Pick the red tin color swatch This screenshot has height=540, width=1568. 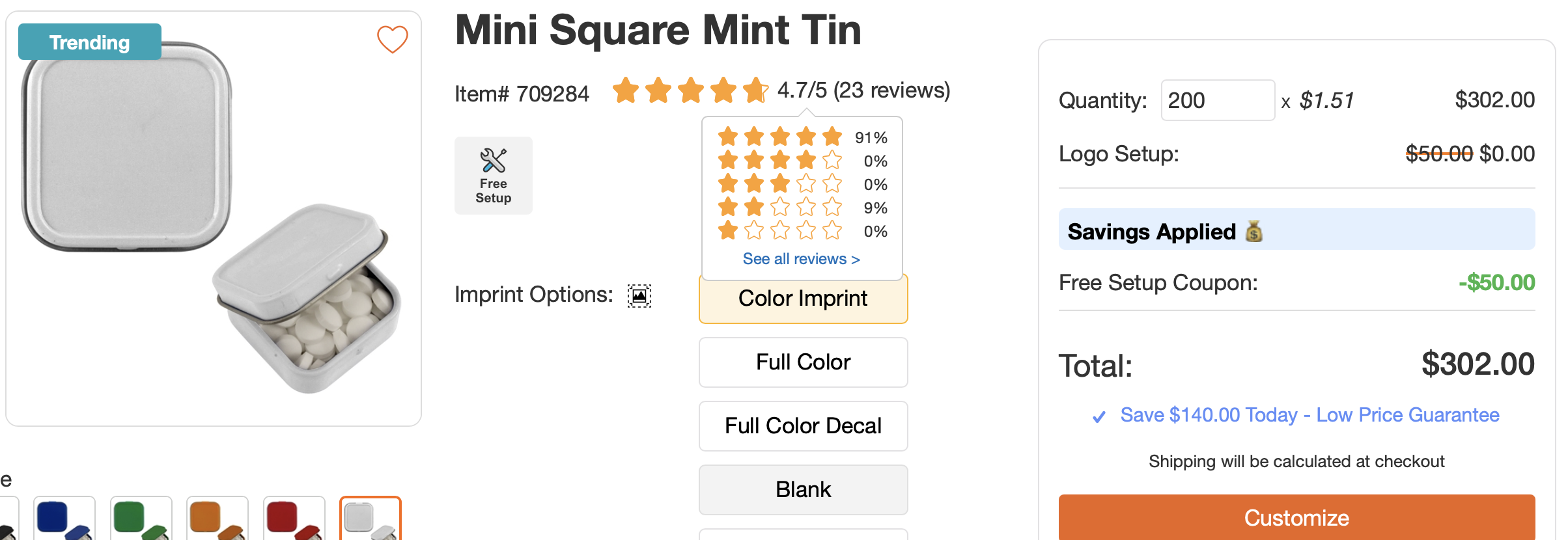[294, 519]
